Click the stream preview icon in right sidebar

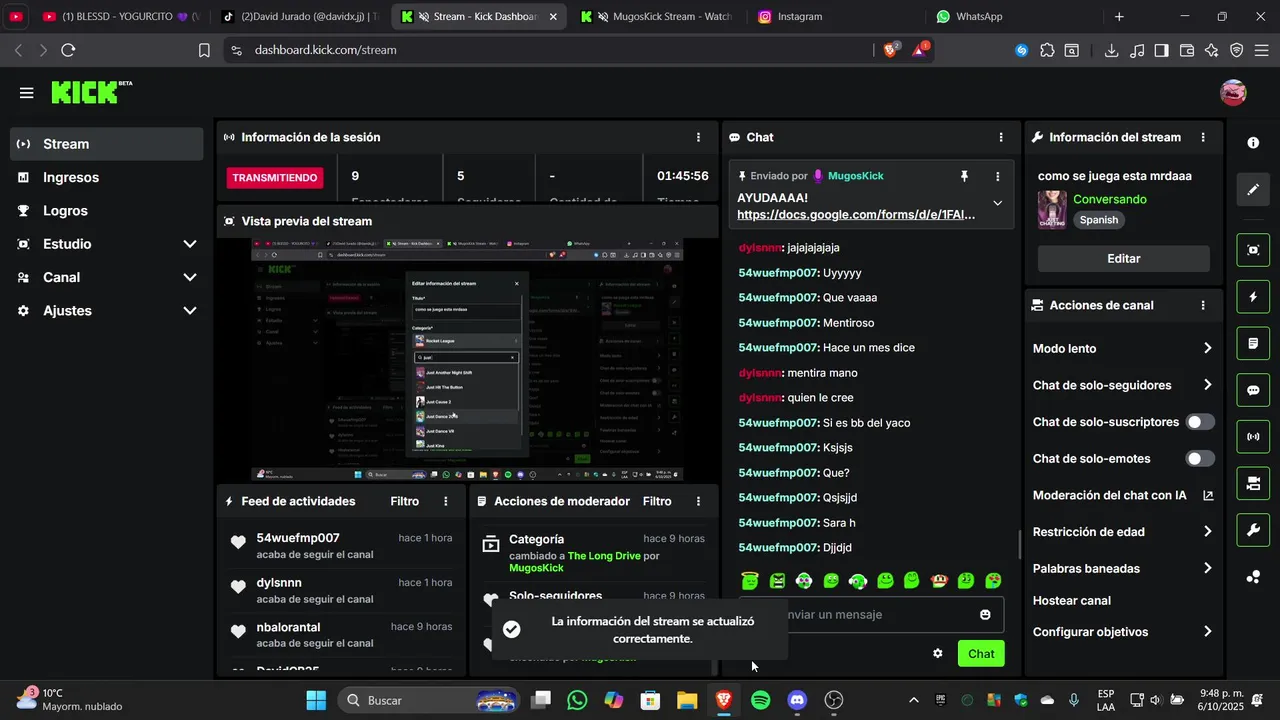[x=1253, y=250]
